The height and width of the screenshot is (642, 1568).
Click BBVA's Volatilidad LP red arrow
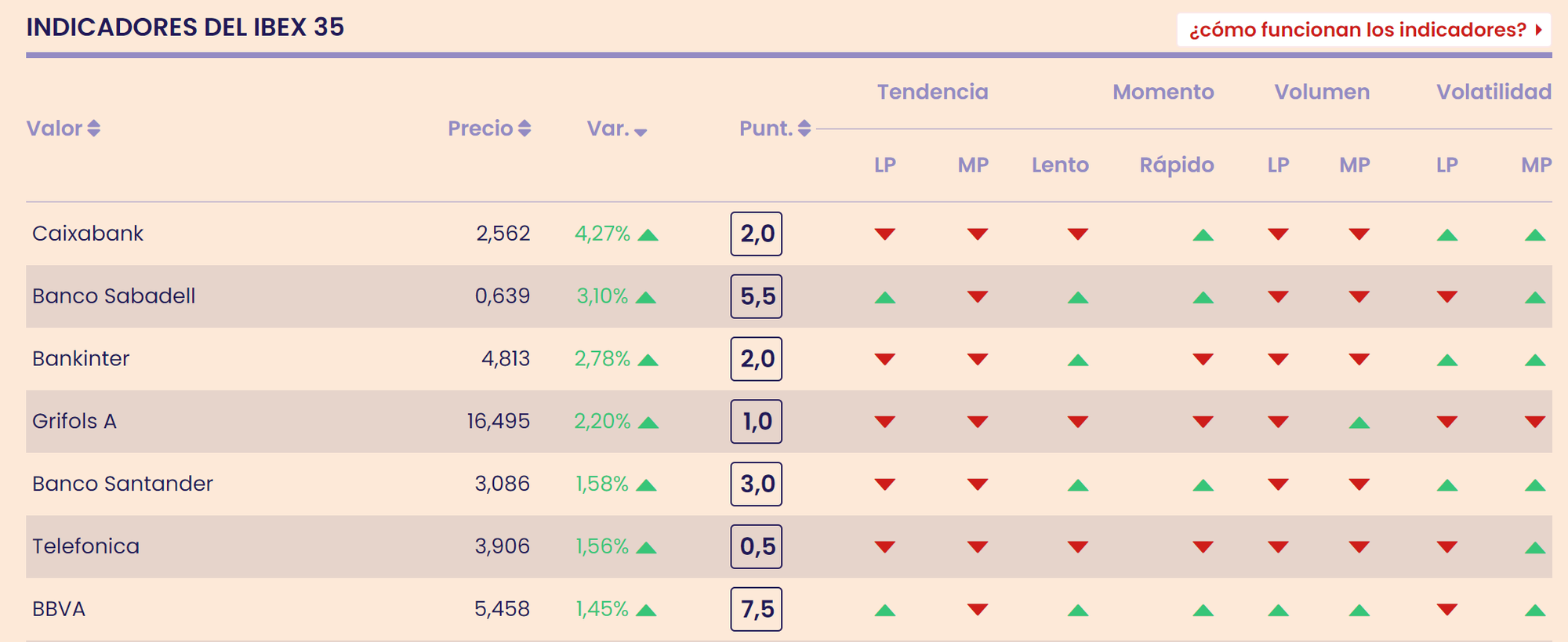[1446, 609]
